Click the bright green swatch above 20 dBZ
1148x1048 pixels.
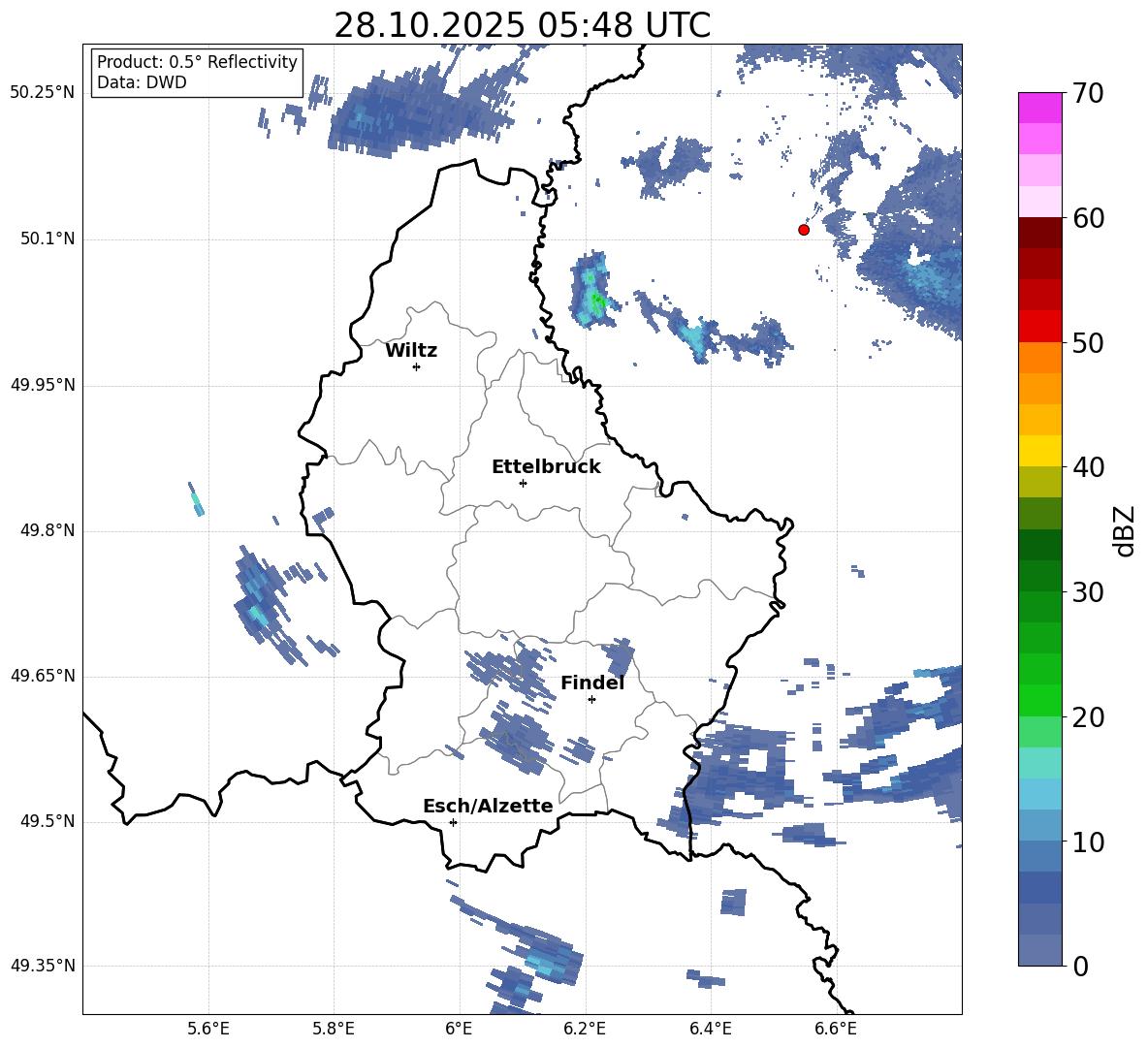click(x=1039, y=700)
